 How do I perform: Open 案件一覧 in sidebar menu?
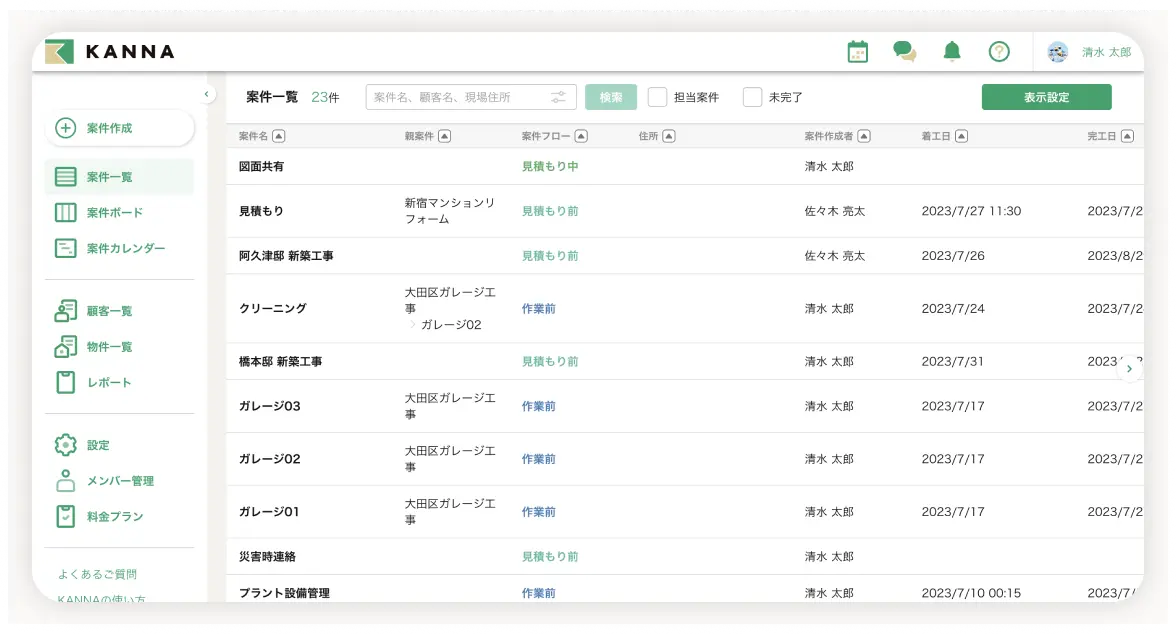(120, 177)
